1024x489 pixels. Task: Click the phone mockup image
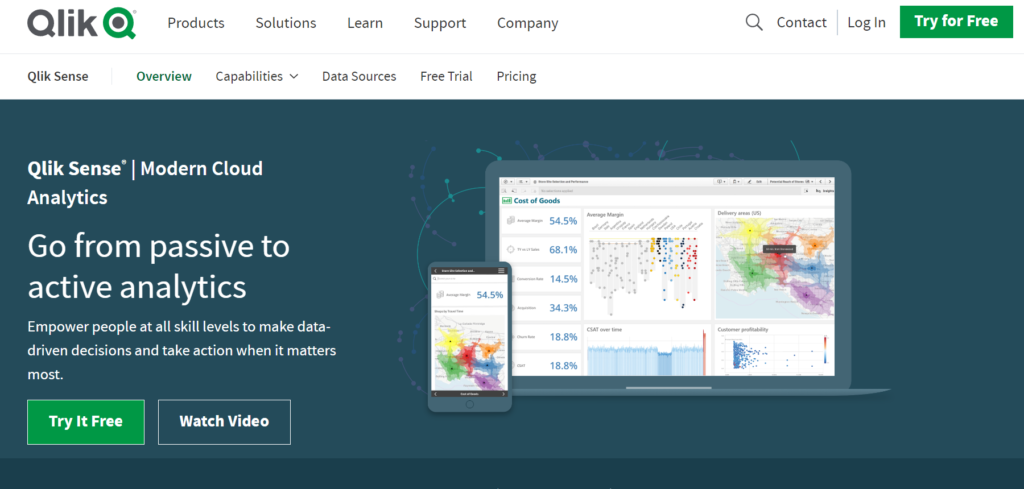click(x=470, y=337)
